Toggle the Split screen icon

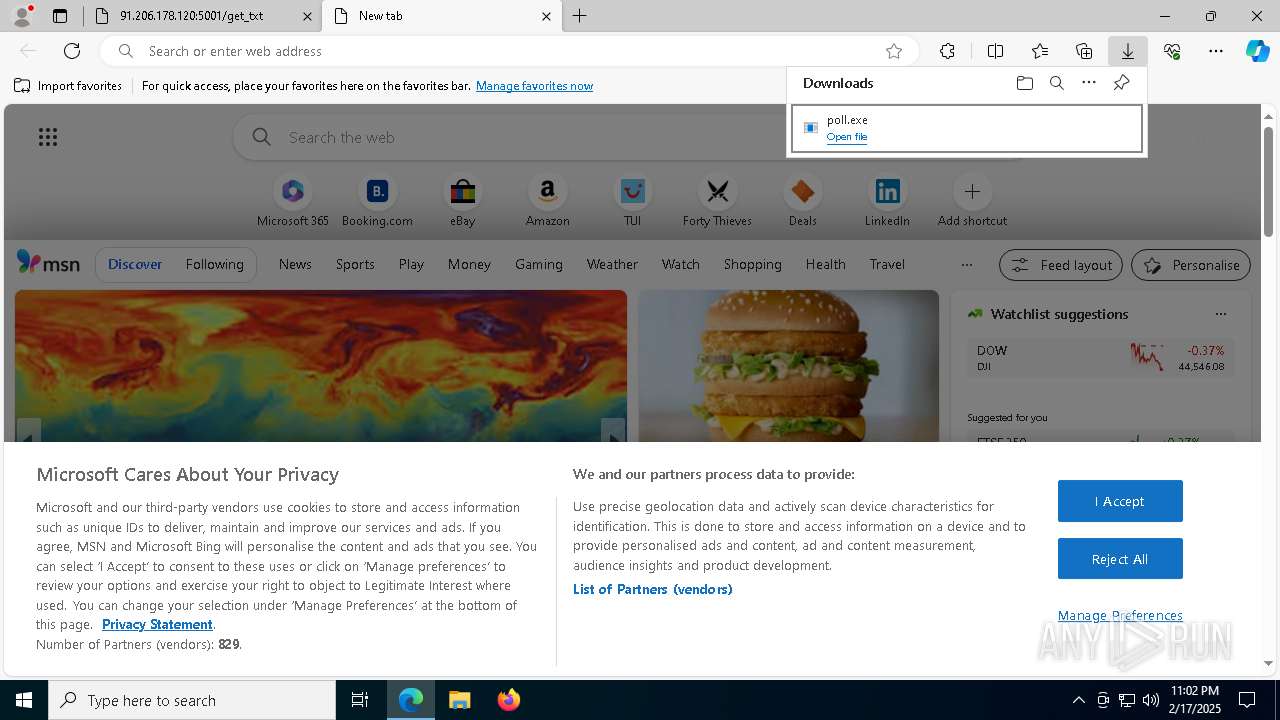pos(995,51)
